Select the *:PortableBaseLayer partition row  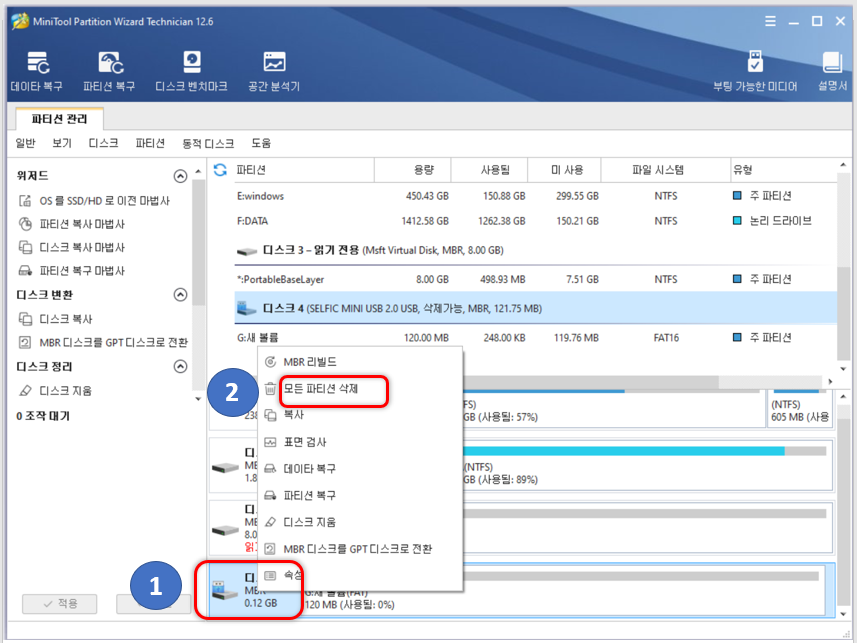(535, 279)
